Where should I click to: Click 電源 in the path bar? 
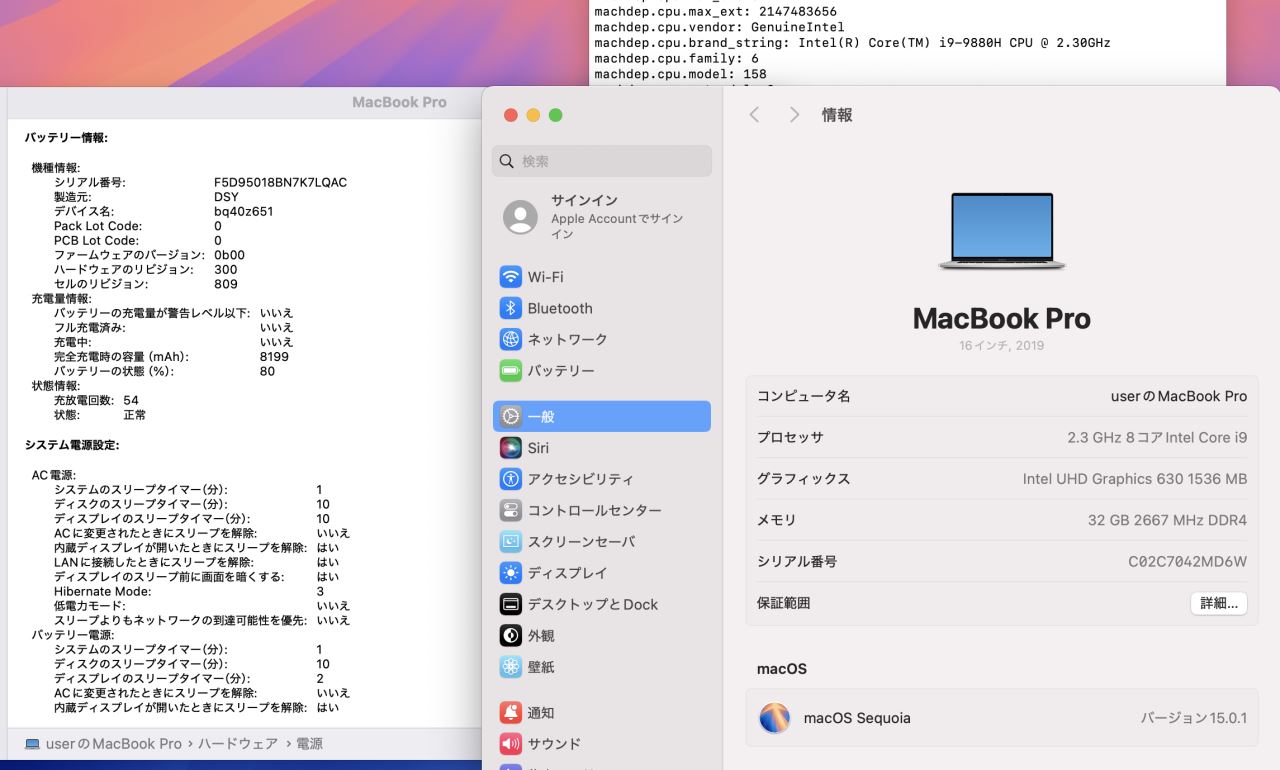click(x=309, y=744)
